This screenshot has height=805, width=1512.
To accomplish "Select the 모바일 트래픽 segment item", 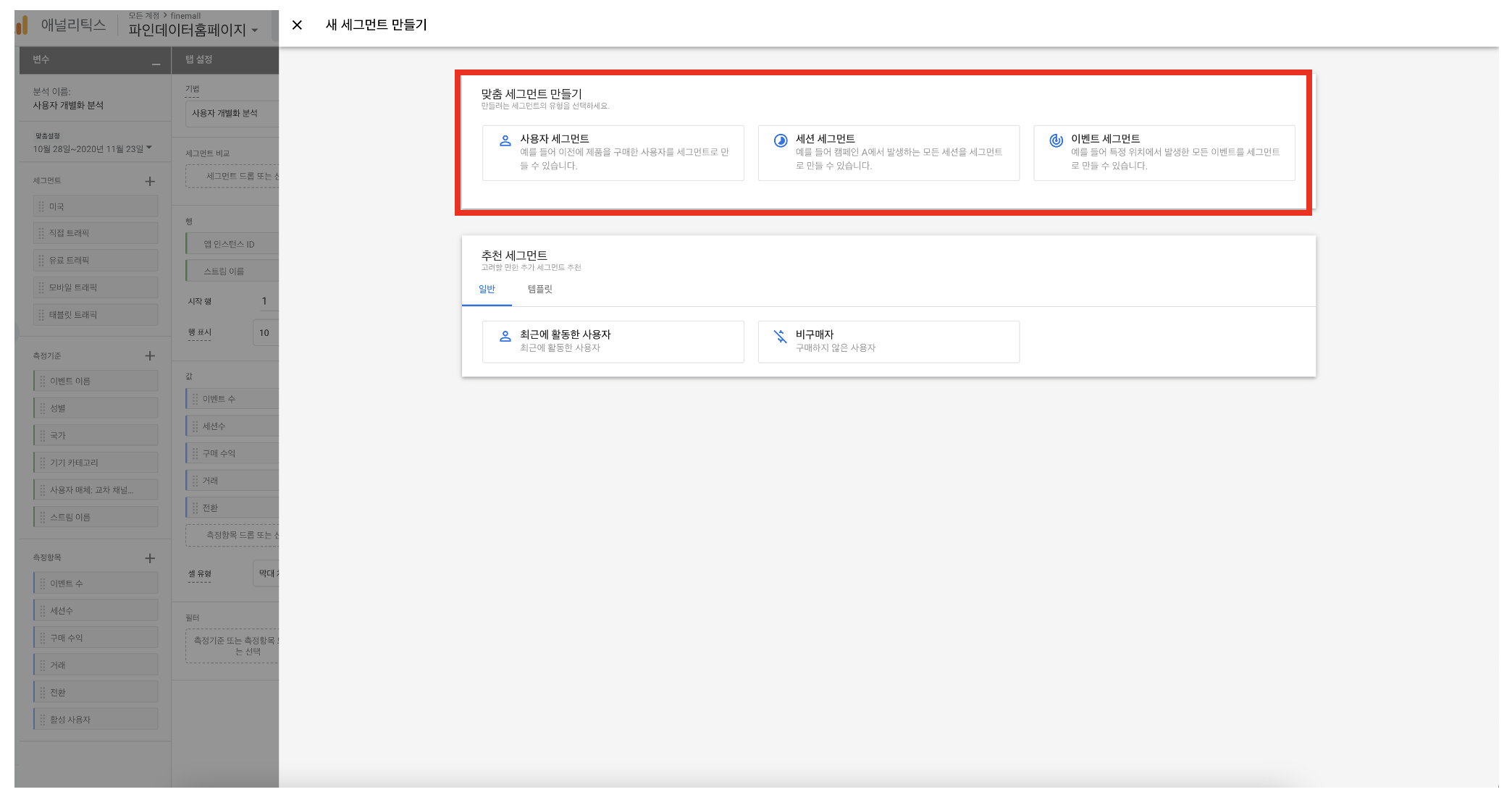I will [96, 287].
